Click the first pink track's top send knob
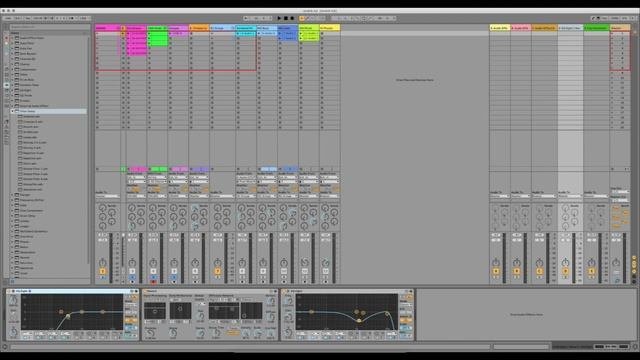Screen dimensions: 640x360 102,208
